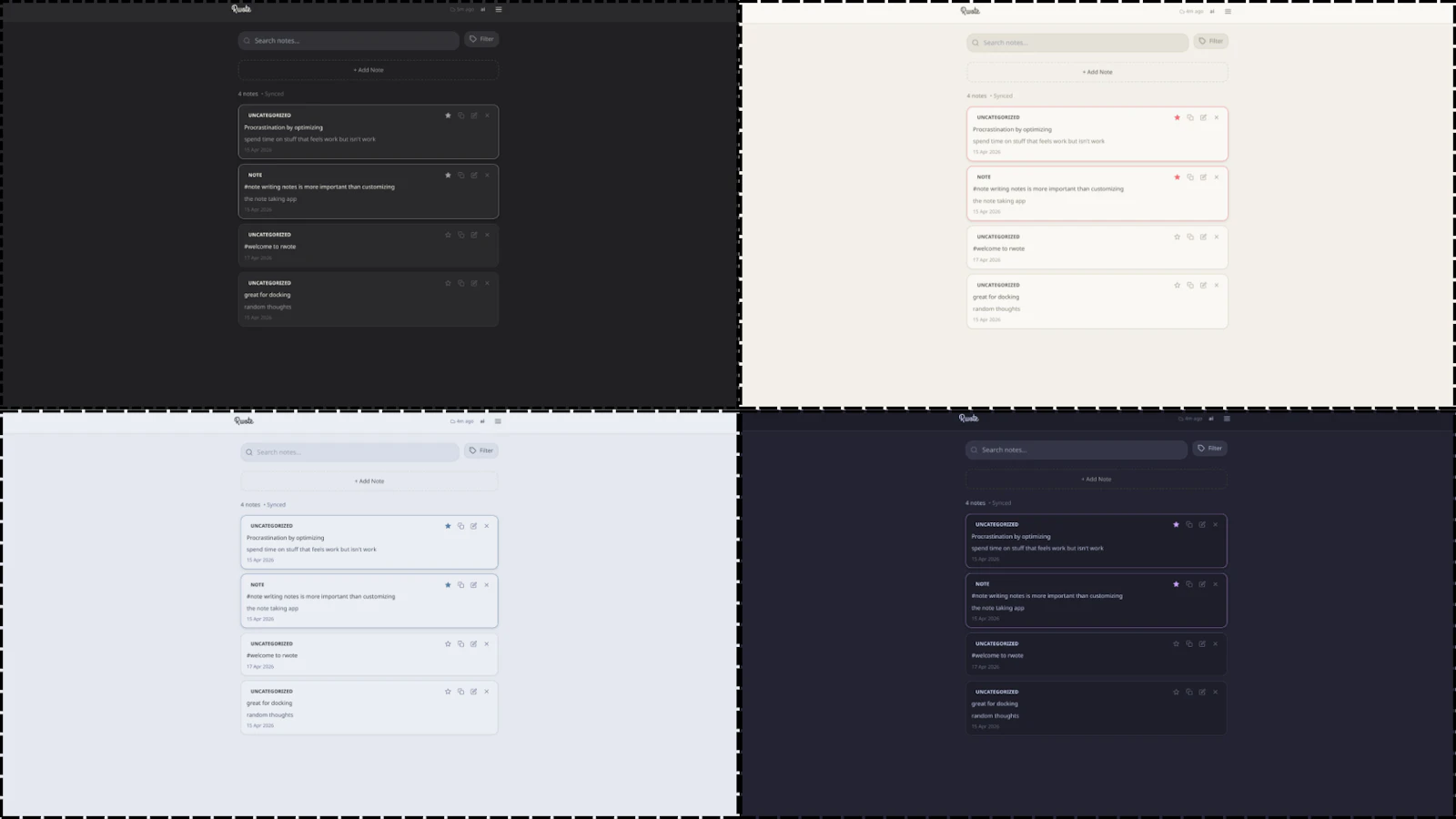Open the hamburger menu in dark gray panel

(499, 9)
